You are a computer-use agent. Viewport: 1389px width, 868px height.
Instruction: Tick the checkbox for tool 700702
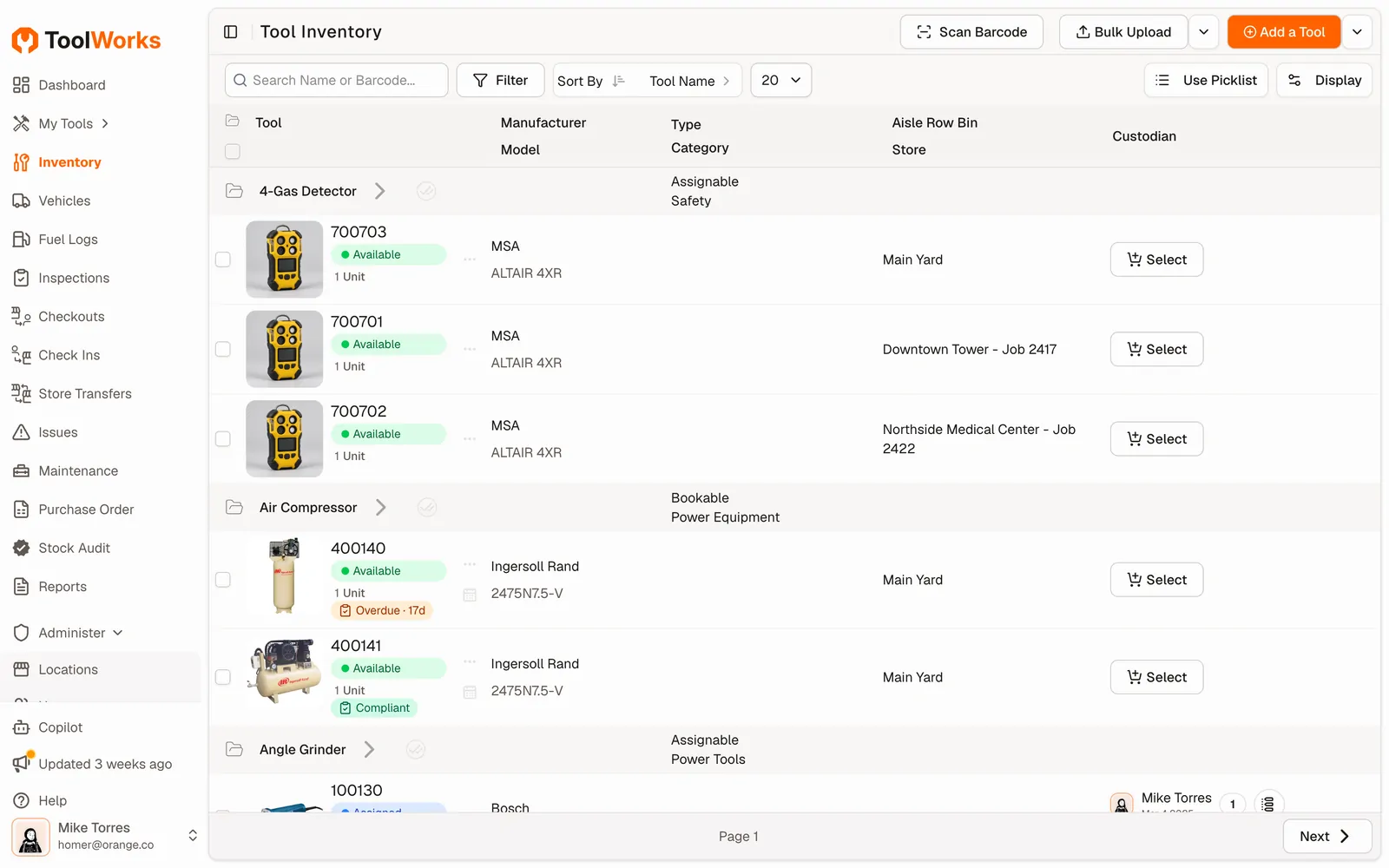223,439
